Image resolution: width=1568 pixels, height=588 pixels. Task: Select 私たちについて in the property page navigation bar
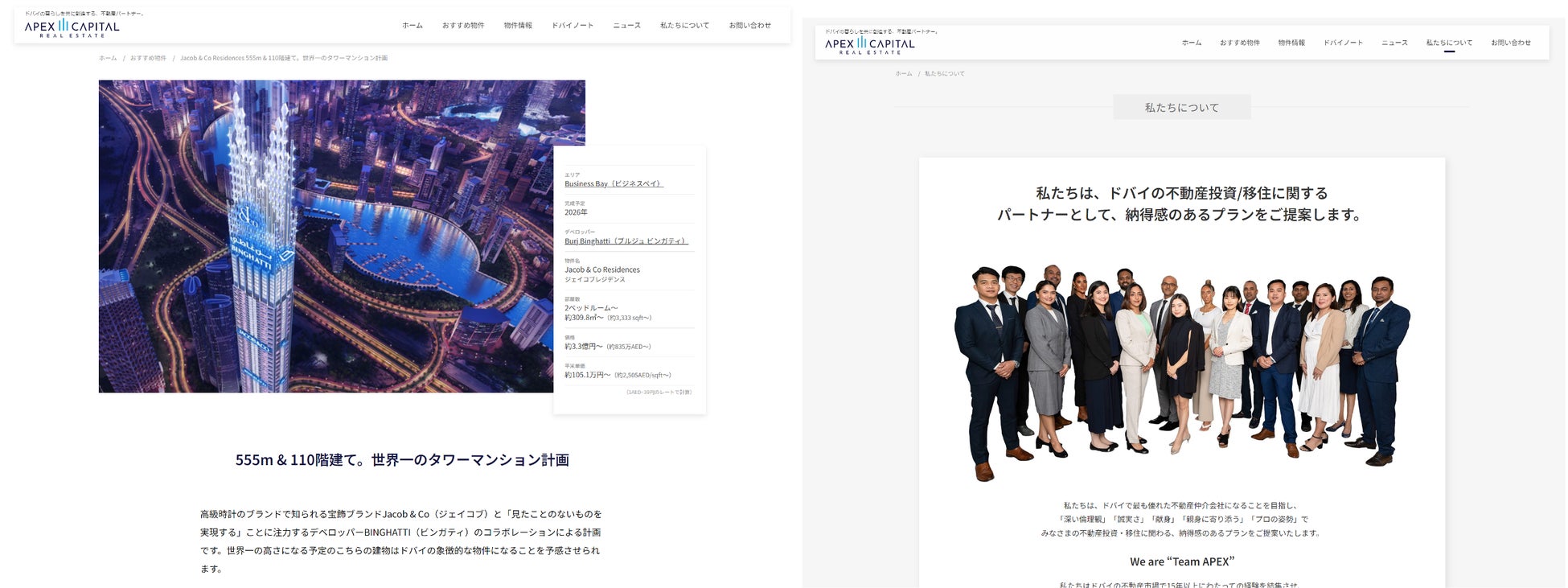tap(685, 26)
